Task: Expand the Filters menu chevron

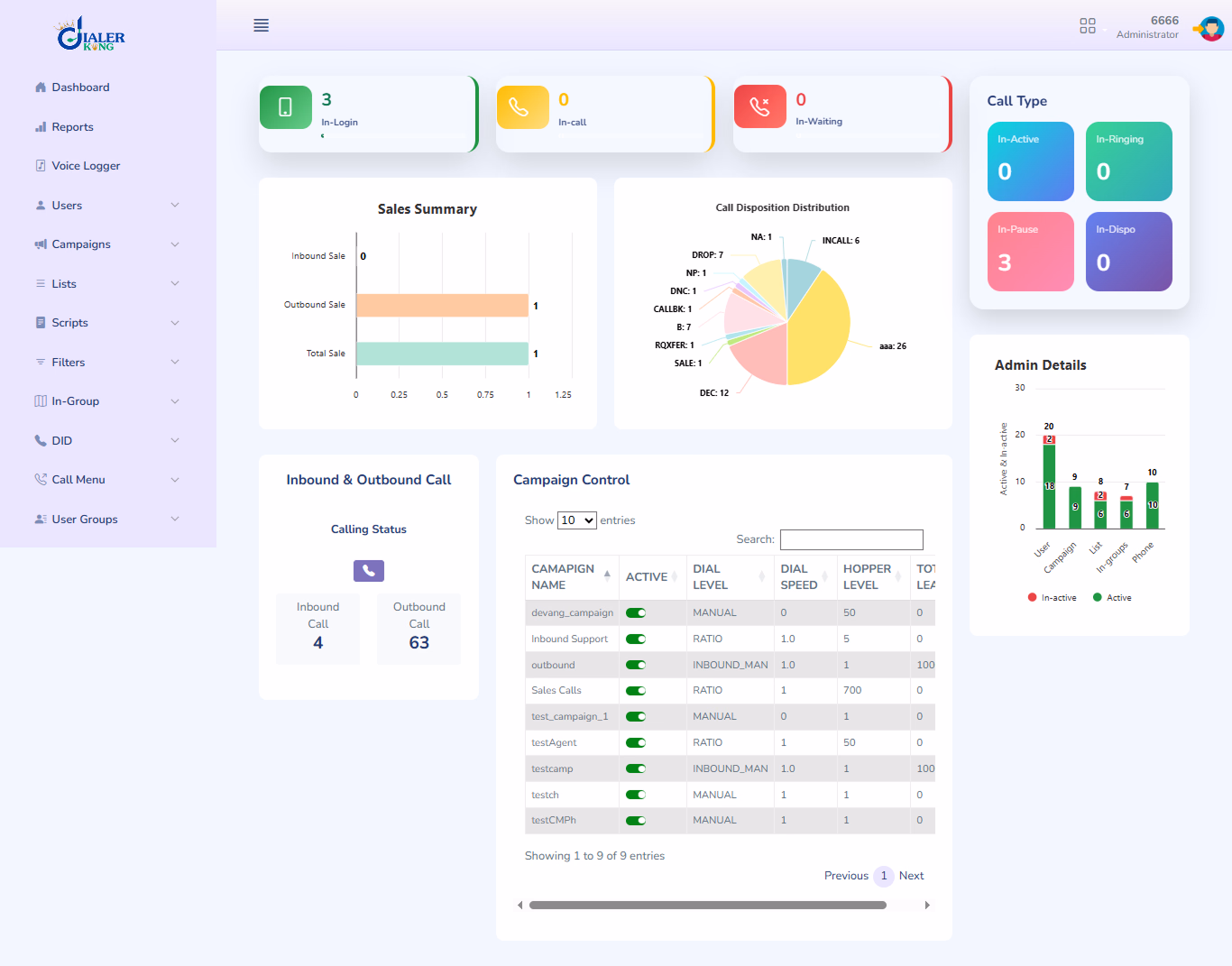Action: (175, 363)
